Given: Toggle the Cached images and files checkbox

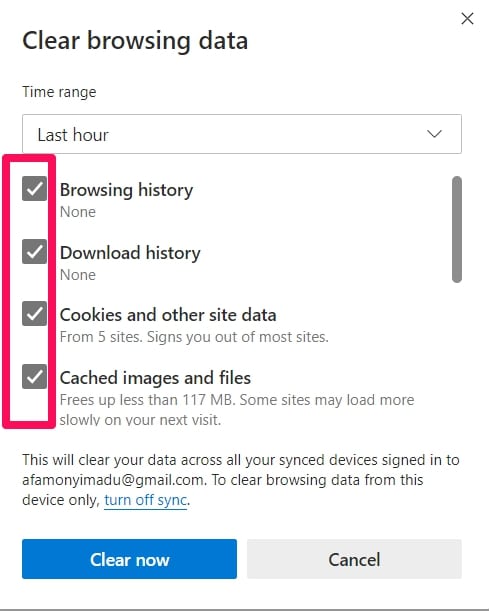Looking at the screenshot, I should pyautogui.click(x=34, y=376).
